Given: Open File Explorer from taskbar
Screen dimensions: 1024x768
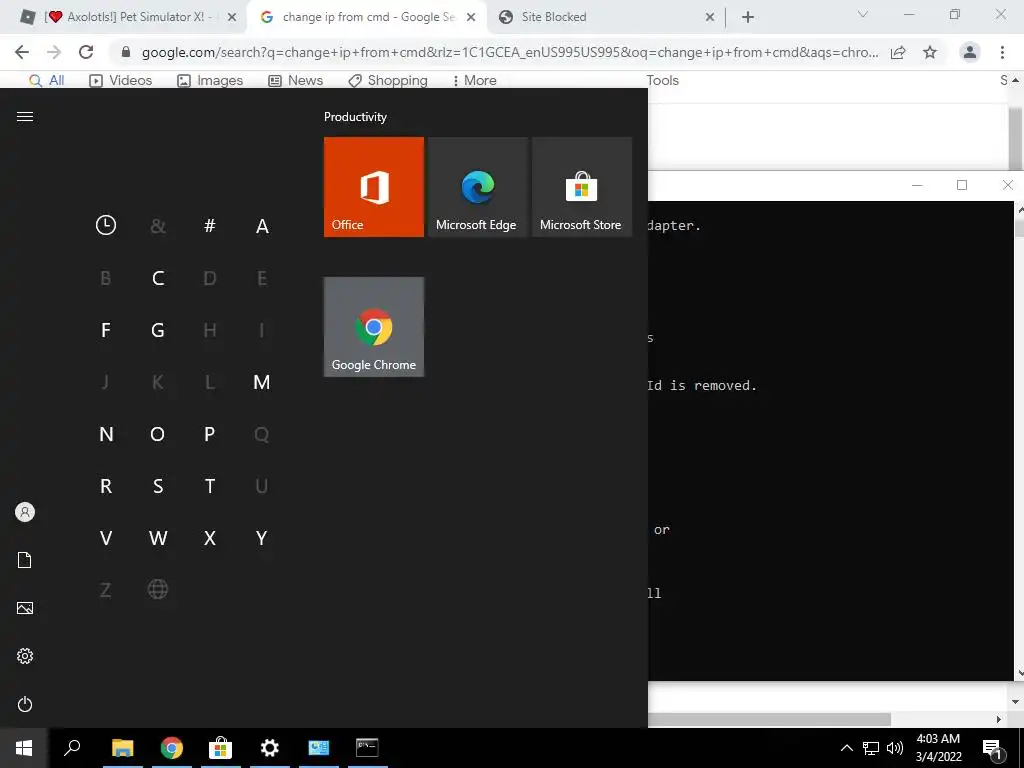Looking at the screenshot, I should [122, 748].
